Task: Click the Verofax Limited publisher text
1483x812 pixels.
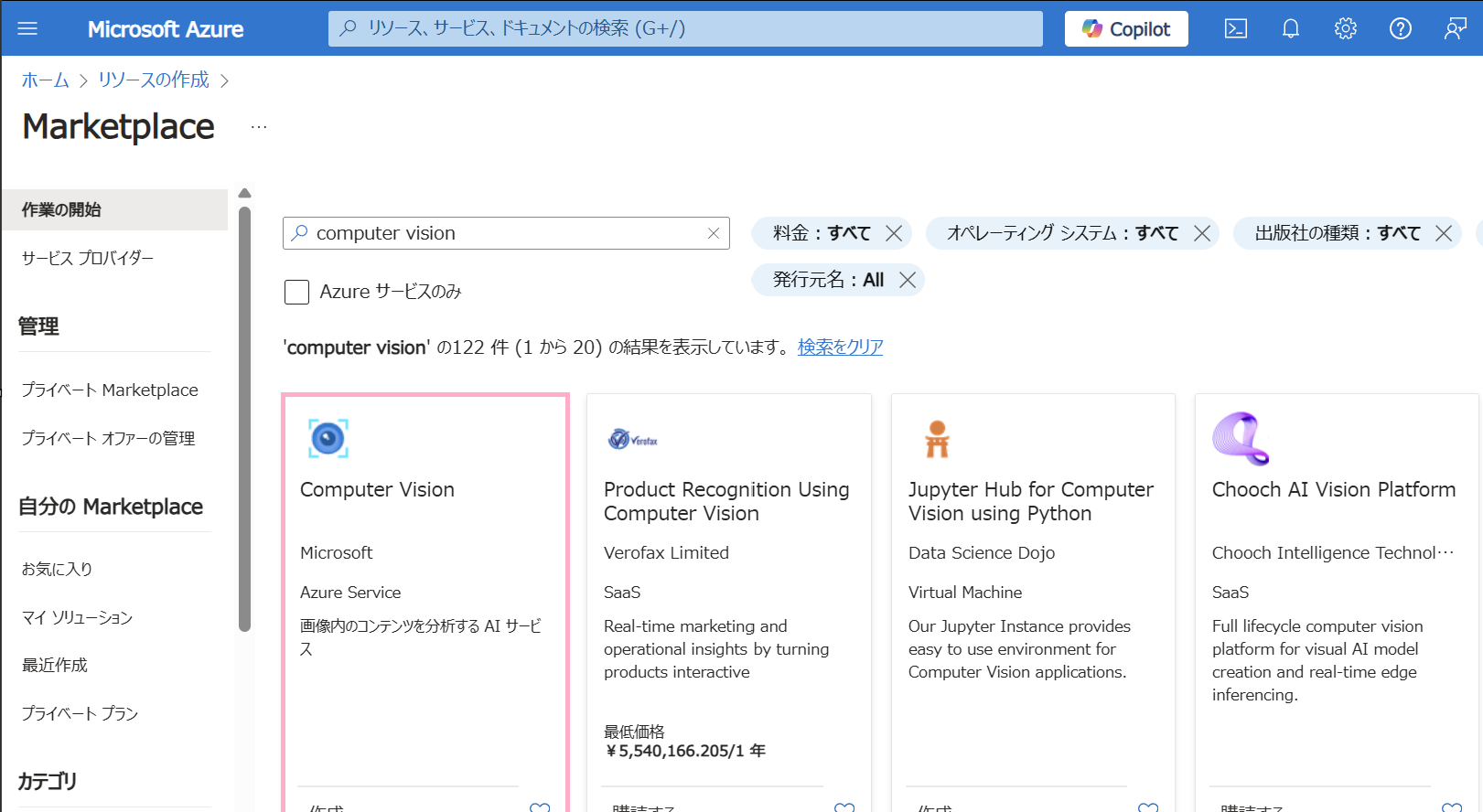Action: coord(666,553)
